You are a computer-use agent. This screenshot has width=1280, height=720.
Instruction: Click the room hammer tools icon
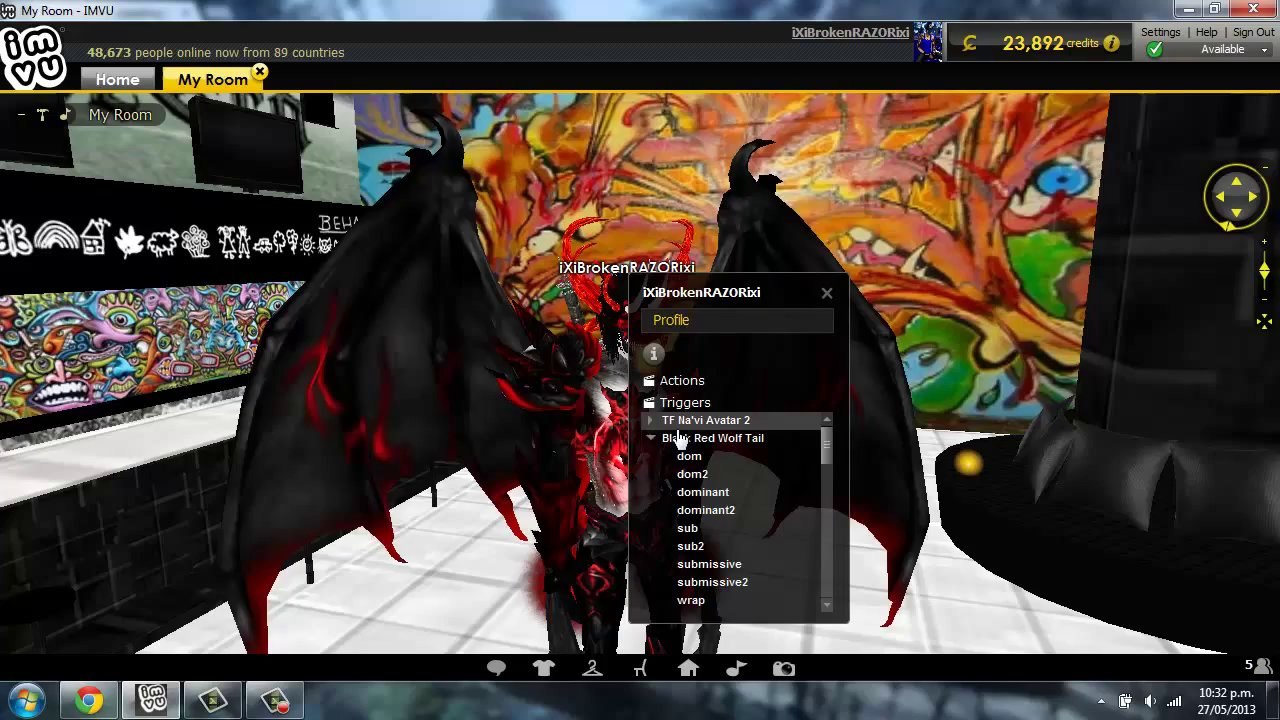(x=42, y=115)
